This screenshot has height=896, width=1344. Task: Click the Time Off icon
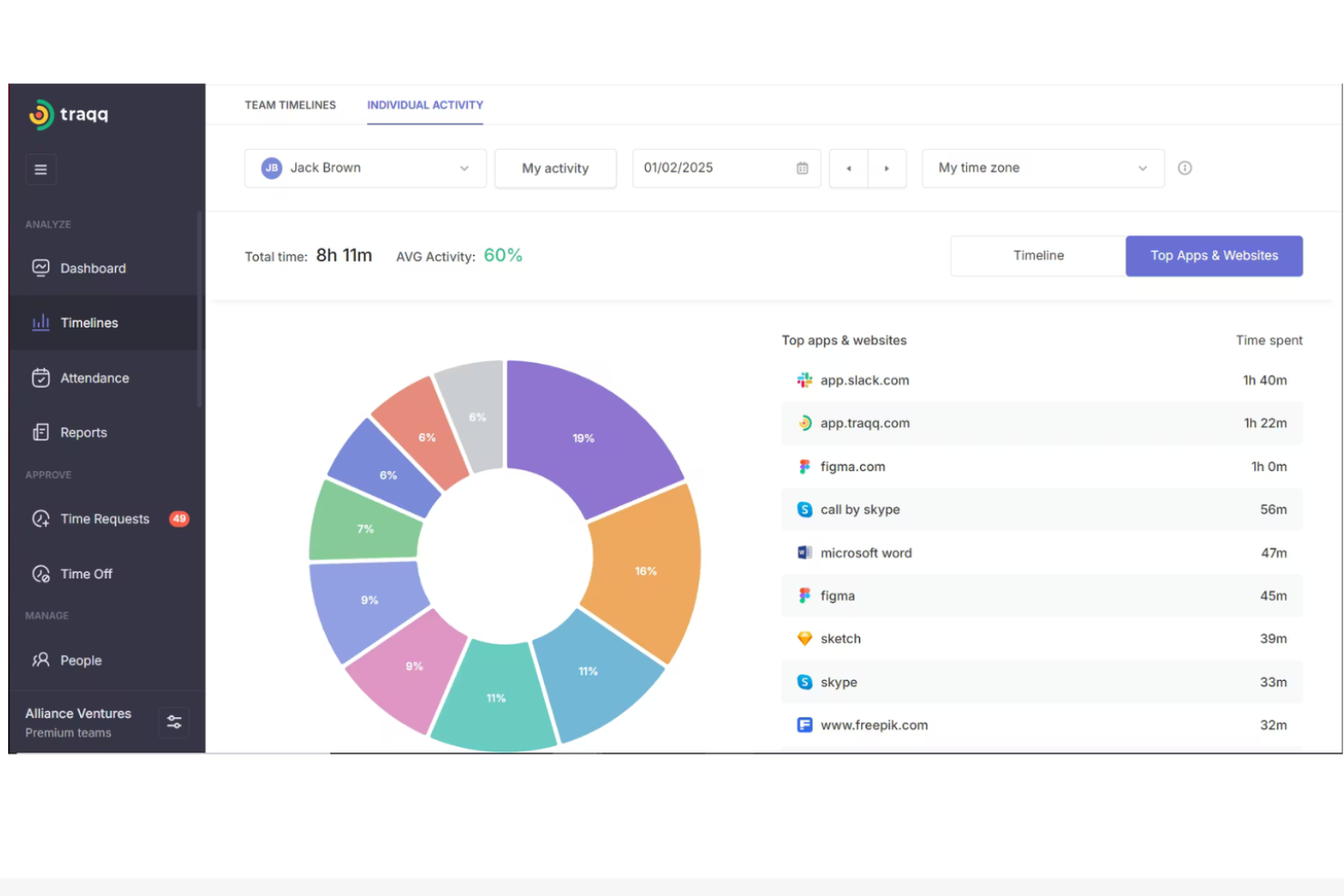[41, 574]
